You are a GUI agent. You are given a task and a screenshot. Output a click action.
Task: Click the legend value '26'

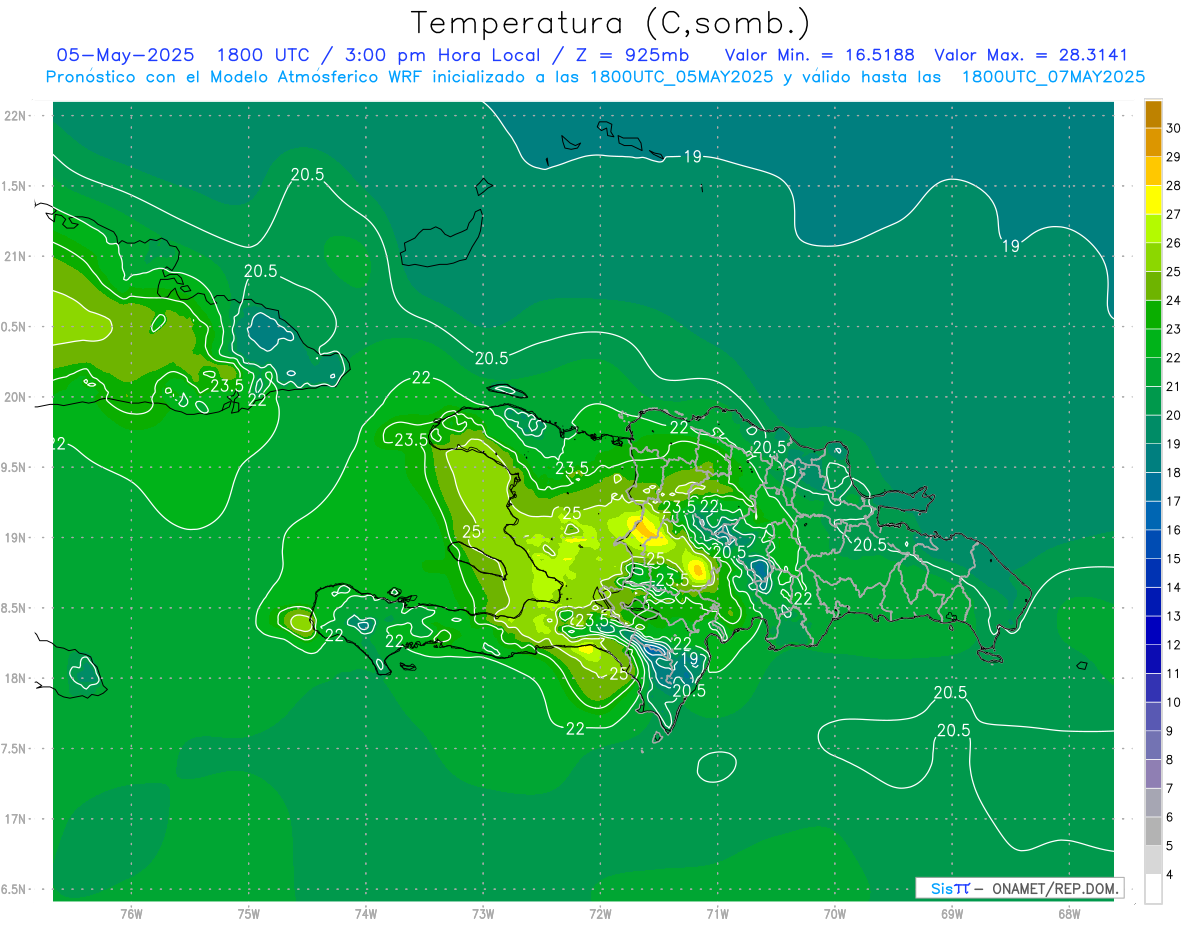1173,243
